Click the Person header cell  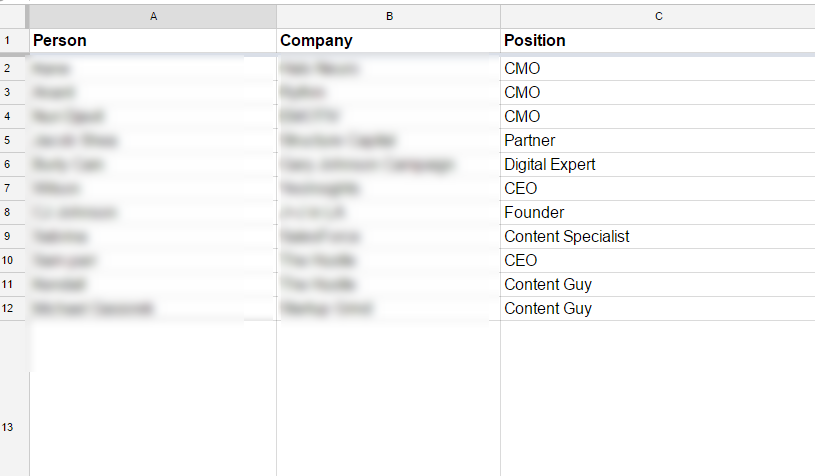click(x=153, y=41)
